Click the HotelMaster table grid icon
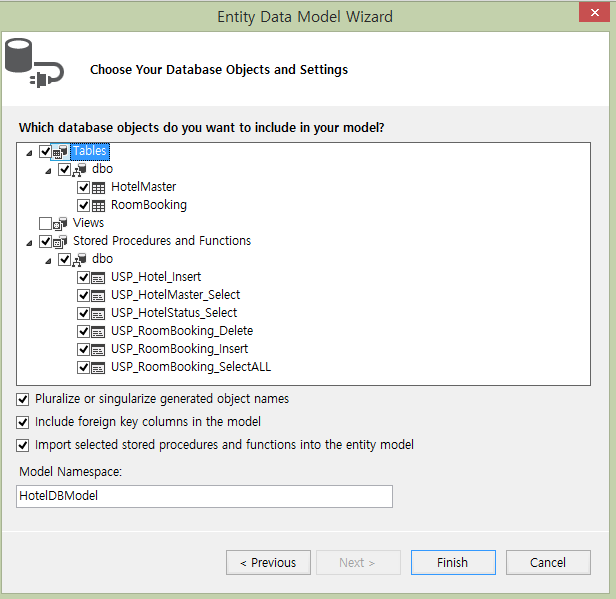The width and height of the screenshot is (616, 599). [99, 188]
